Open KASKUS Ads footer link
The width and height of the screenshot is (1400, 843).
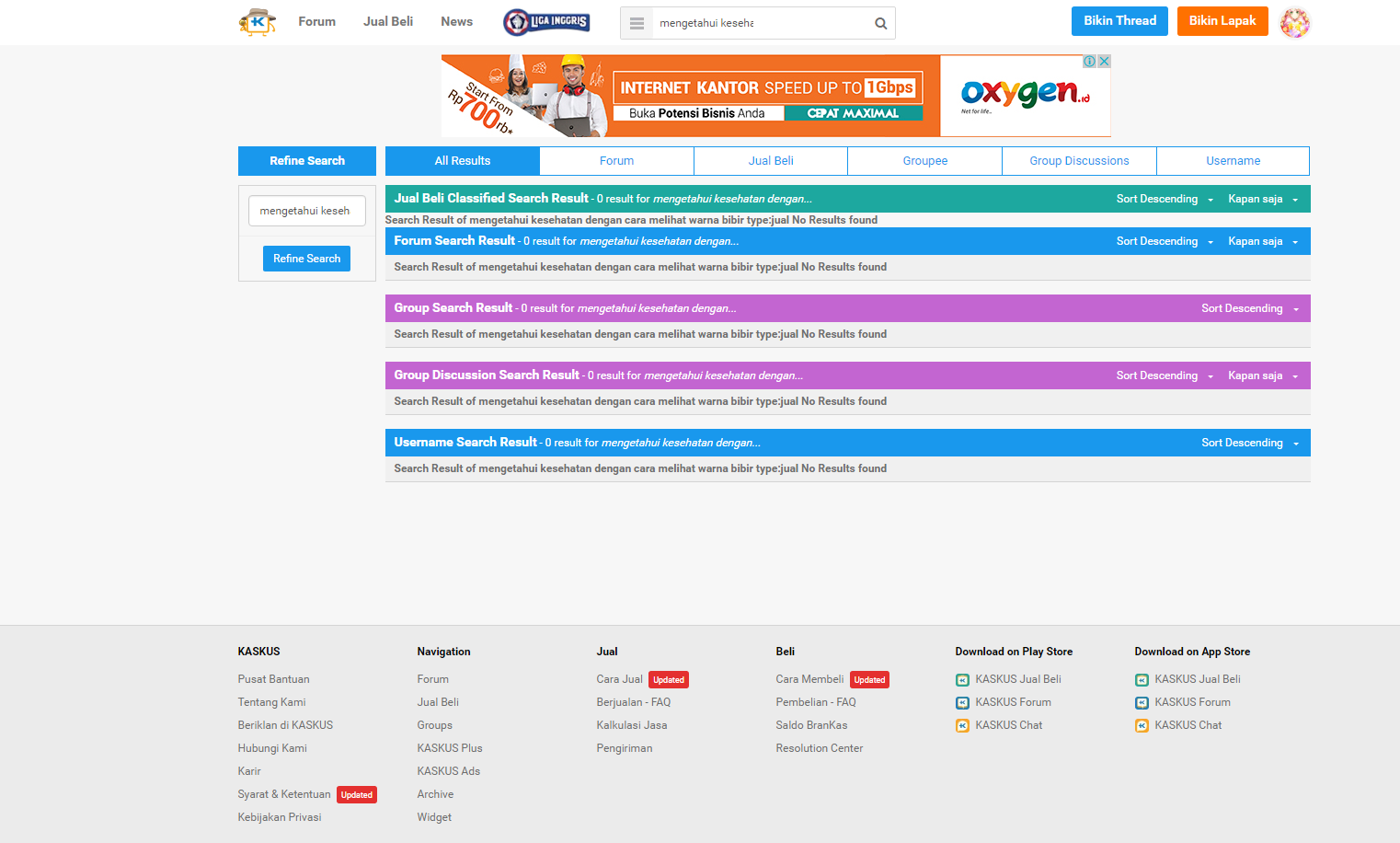[x=449, y=771]
